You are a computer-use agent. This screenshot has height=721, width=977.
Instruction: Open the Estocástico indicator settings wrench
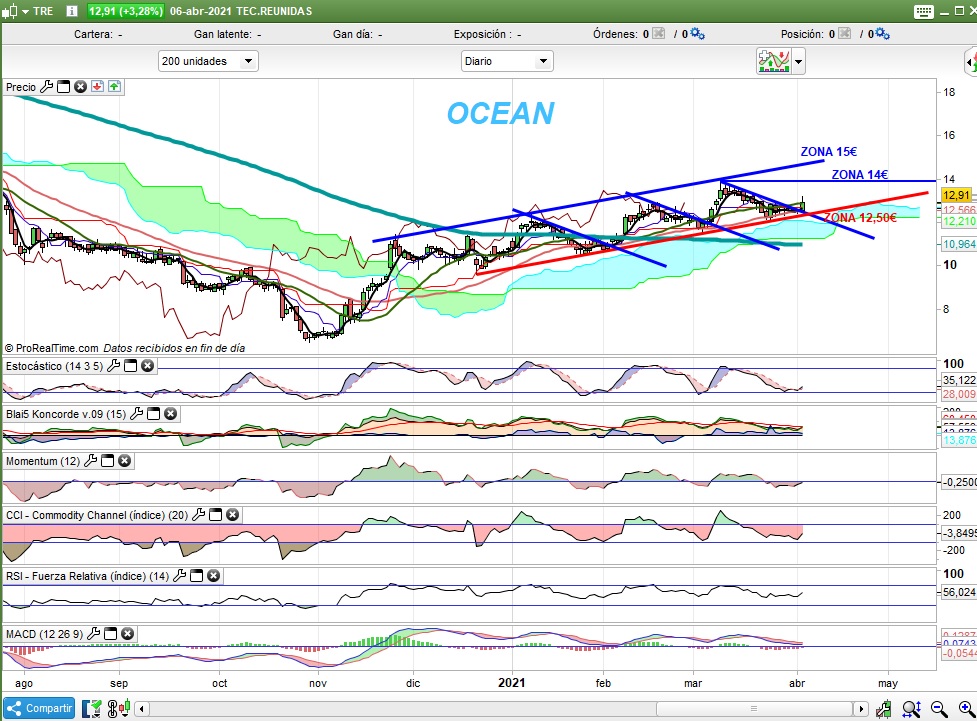click(113, 366)
